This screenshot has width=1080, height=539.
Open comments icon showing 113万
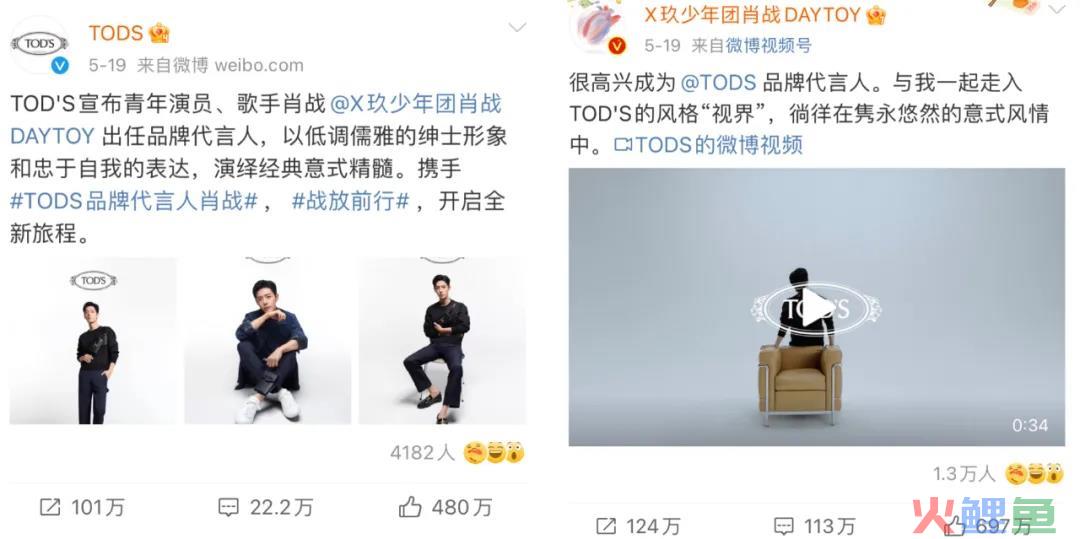click(x=784, y=527)
